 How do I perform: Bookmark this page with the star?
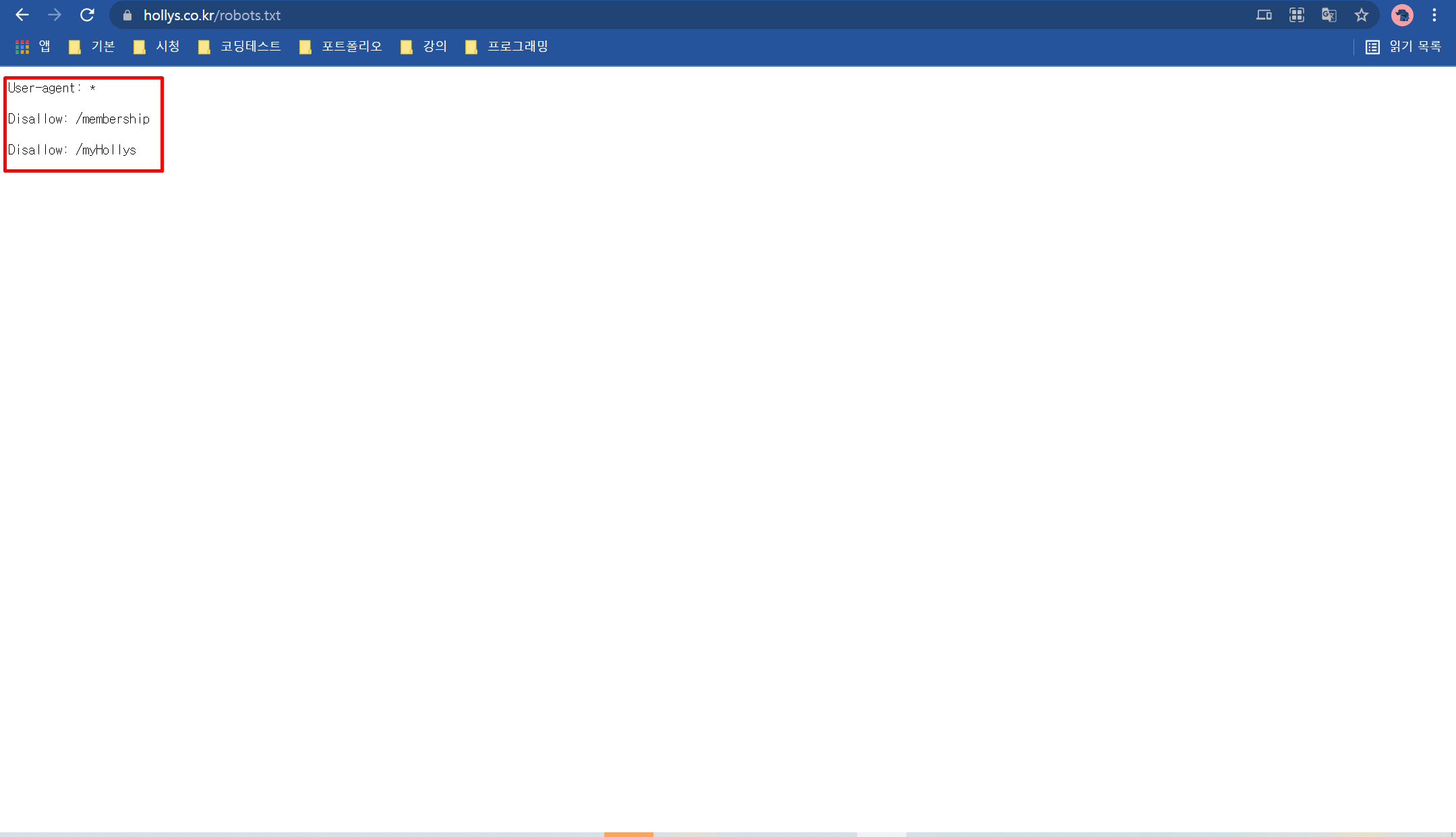(x=1361, y=15)
